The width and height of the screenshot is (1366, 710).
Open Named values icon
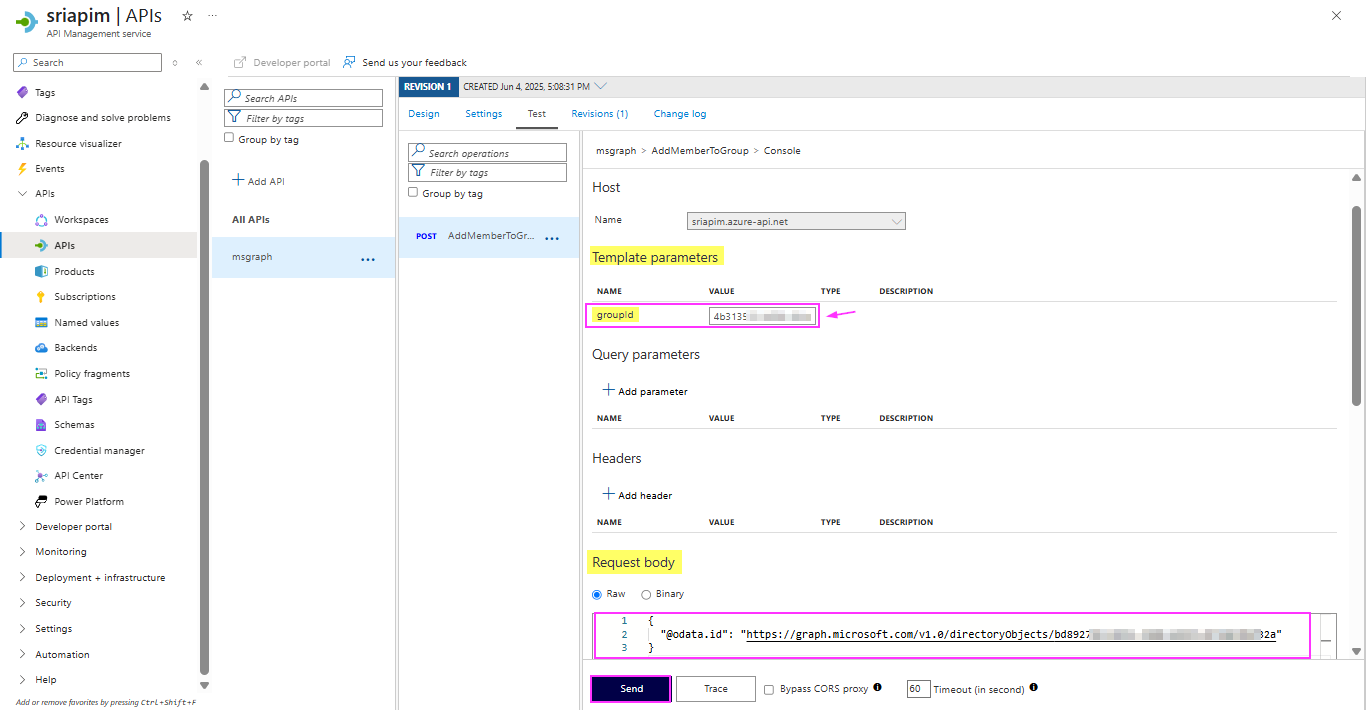pos(41,322)
